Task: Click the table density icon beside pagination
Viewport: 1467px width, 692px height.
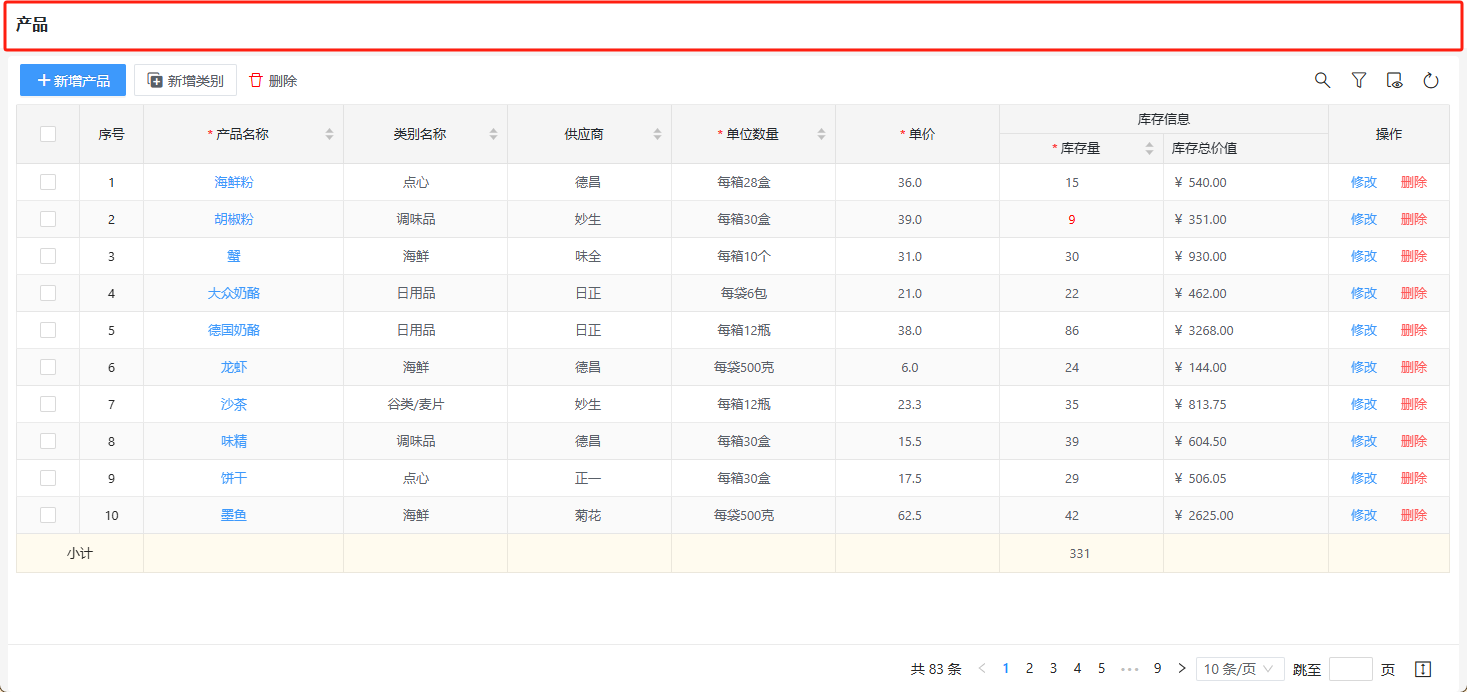Action: 1424,669
